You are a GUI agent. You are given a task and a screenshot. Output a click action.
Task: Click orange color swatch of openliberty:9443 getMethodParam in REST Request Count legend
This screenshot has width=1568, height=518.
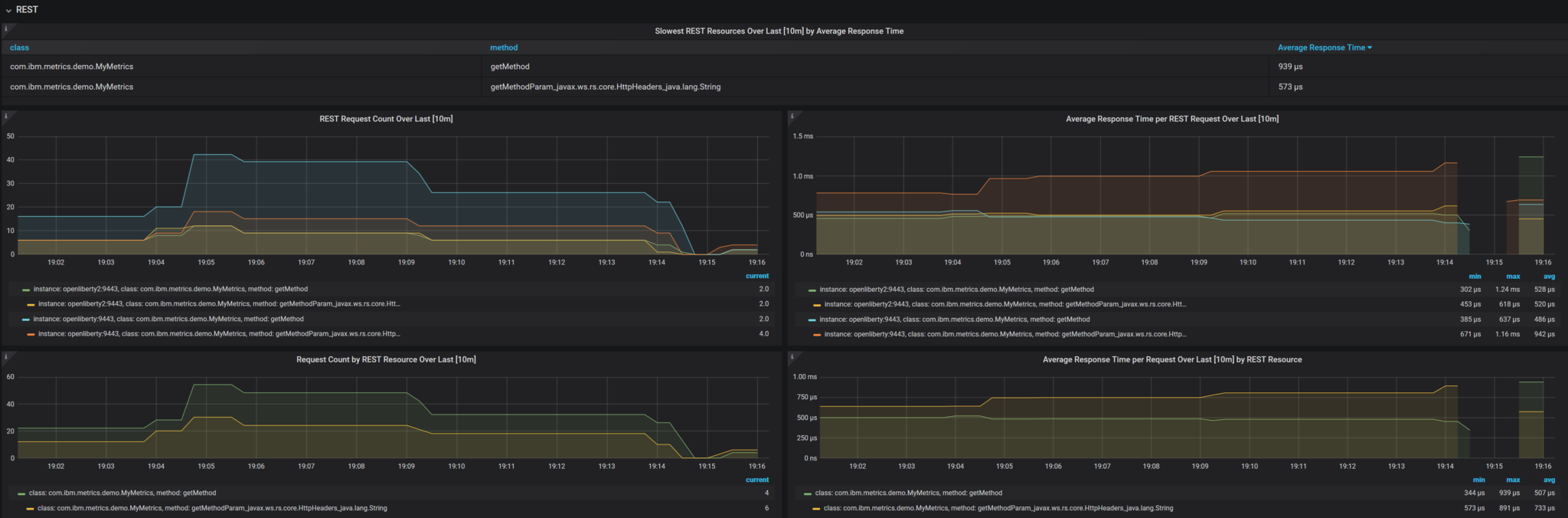[31, 334]
